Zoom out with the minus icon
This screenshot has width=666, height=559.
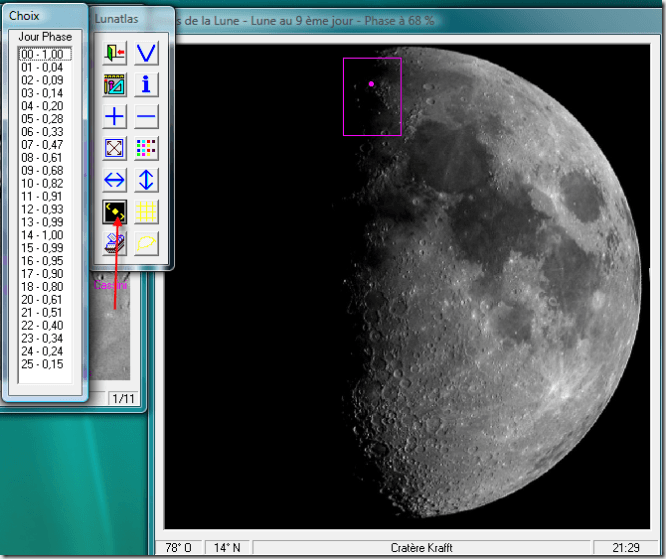point(147,117)
